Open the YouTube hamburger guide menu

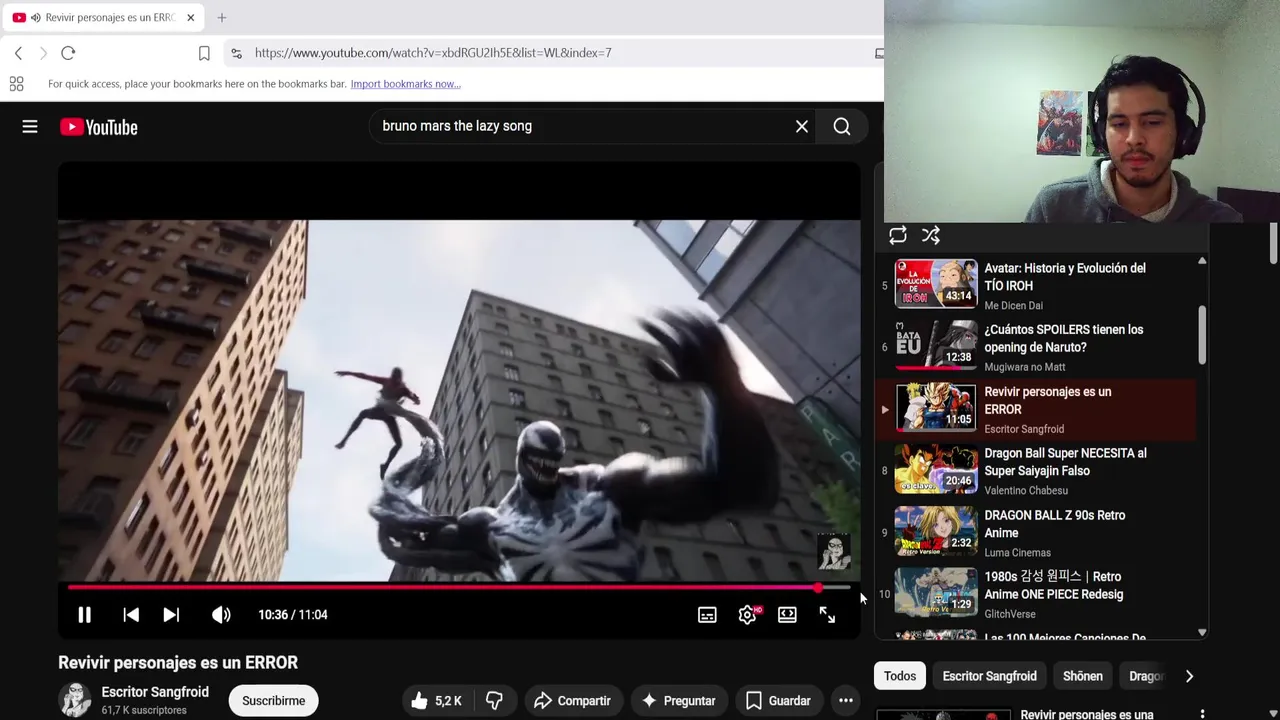point(30,127)
